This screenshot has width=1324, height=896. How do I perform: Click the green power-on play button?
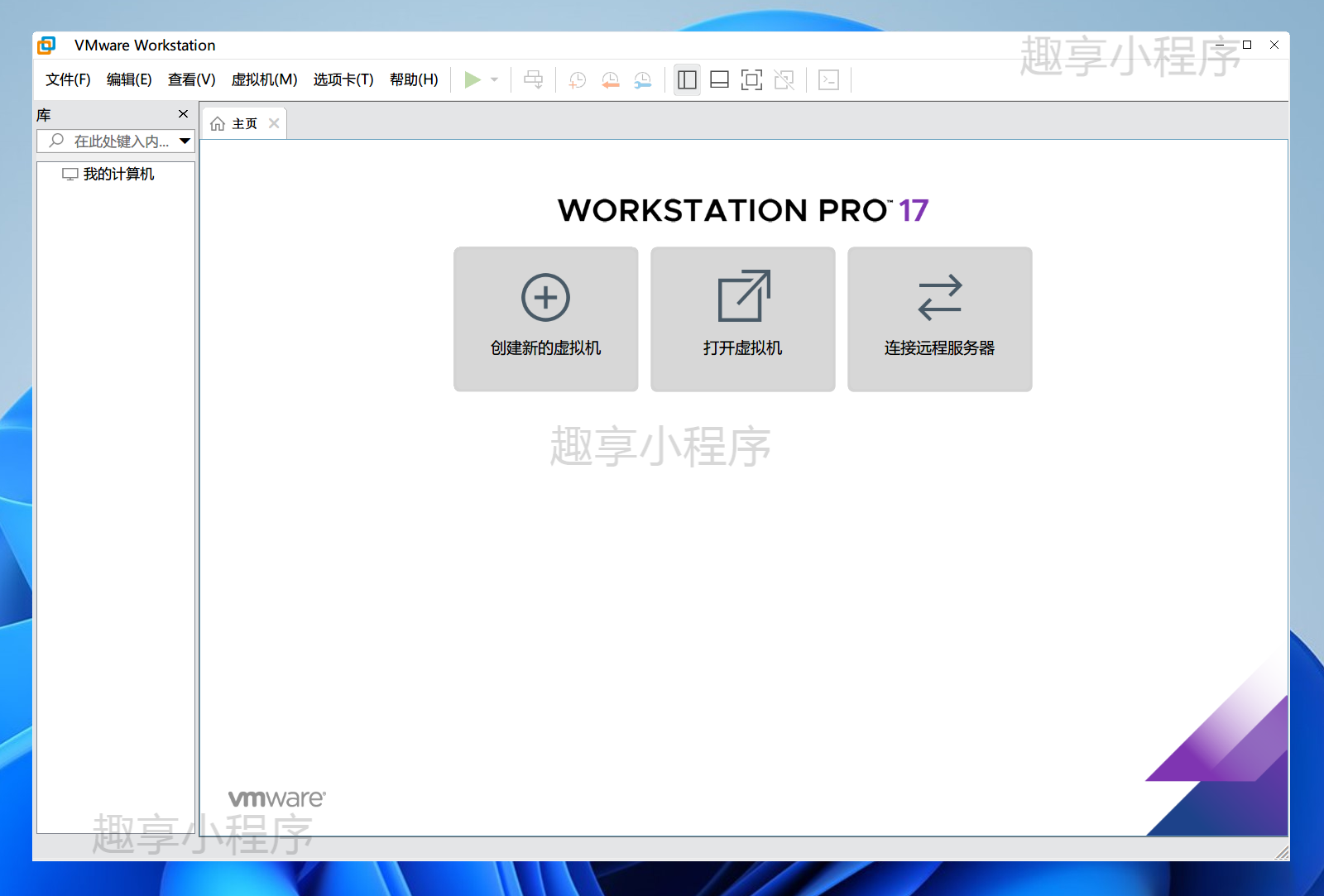point(473,79)
